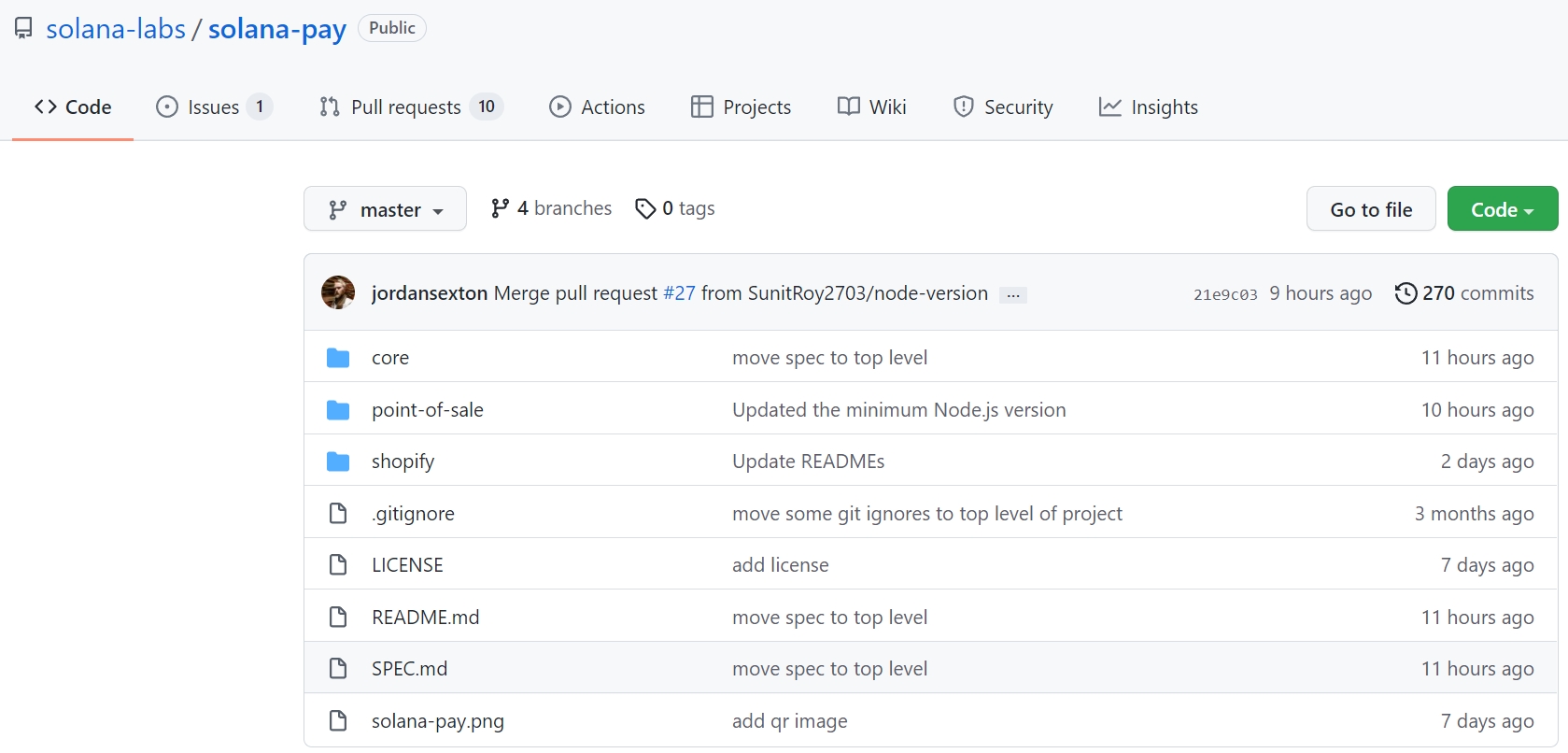View the 0 tags link
This screenshot has width=1568, height=753.
coord(674,208)
